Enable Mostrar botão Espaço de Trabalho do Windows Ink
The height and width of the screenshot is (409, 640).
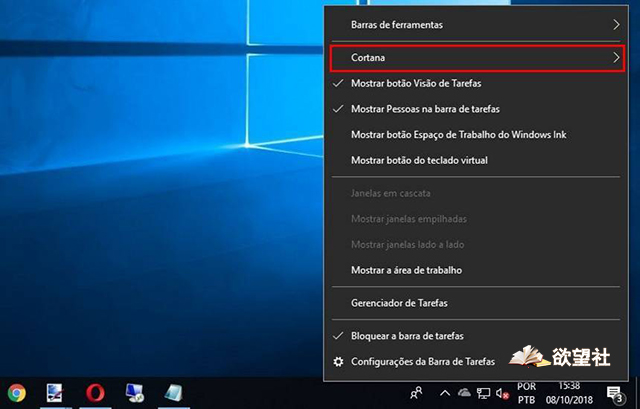click(x=476, y=135)
